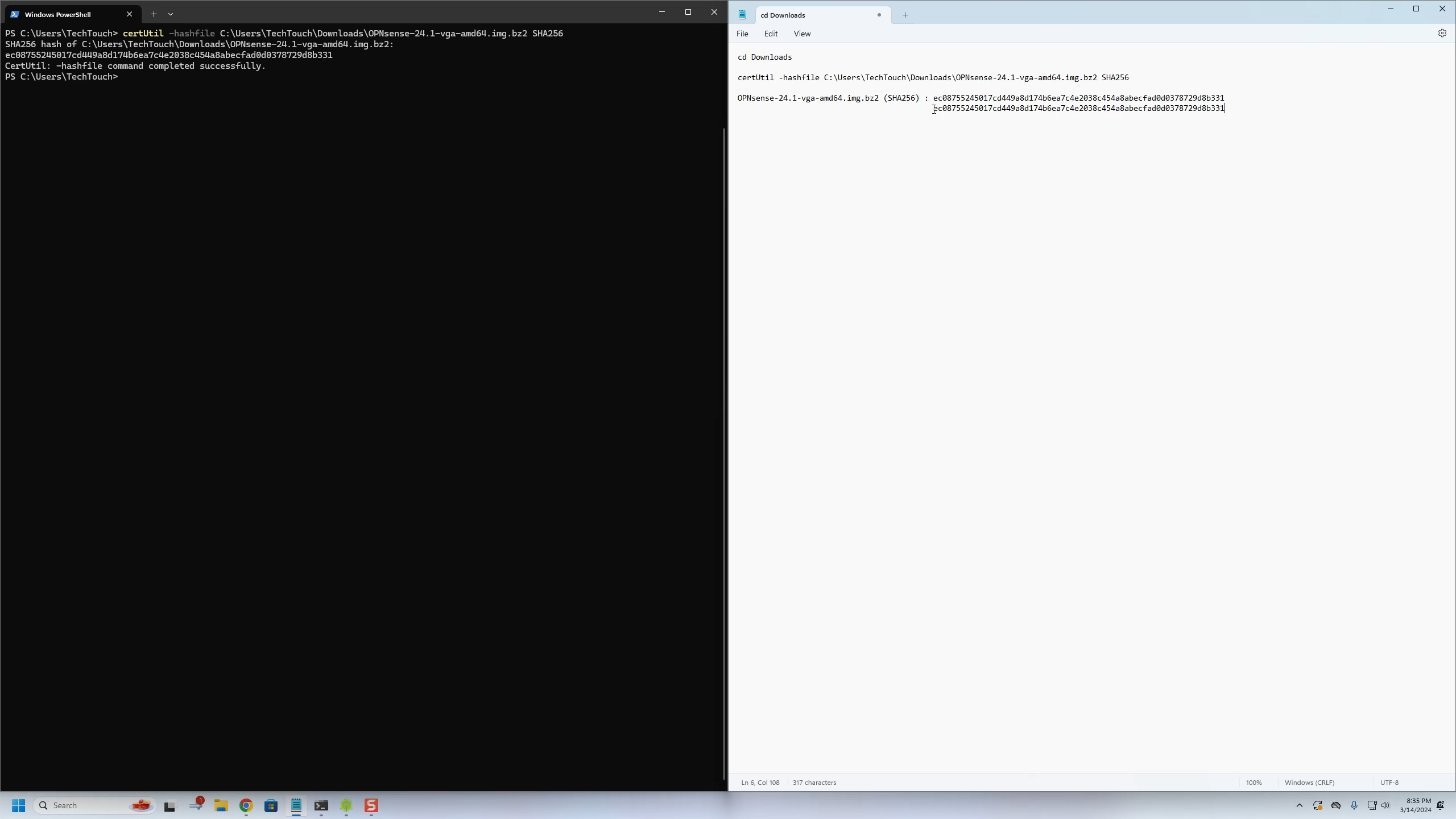
Task: Open Snagit red S taskbar icon
Action: click(x=371, y=805)
